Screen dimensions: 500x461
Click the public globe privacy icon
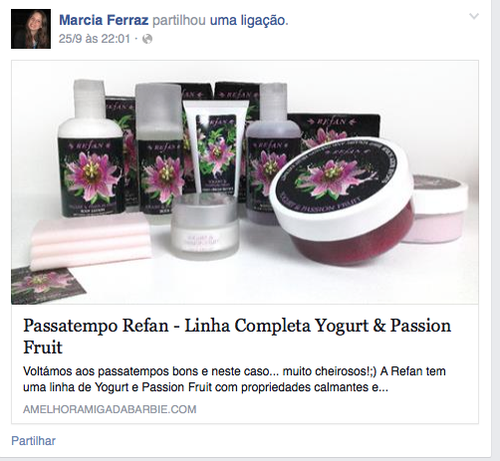click(x=147, y=39)
